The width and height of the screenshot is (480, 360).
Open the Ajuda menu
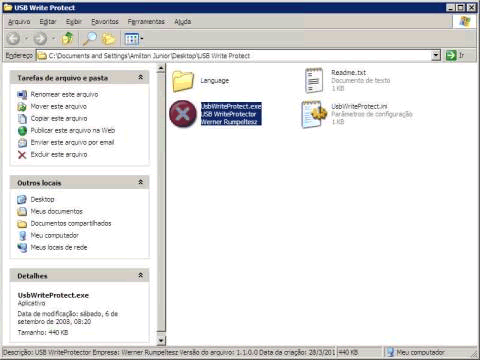[183, 22]
